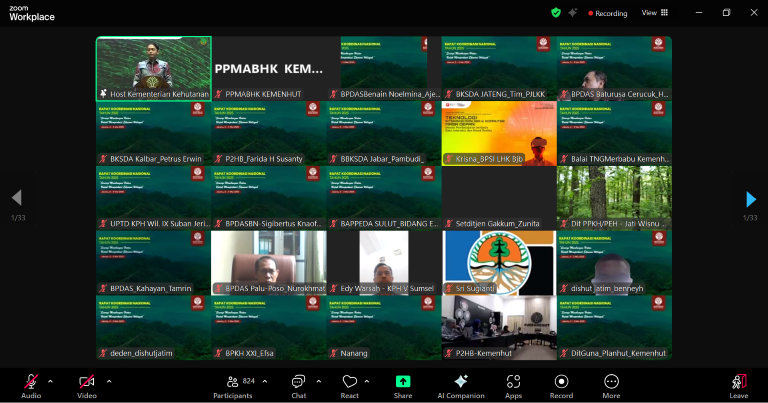
Task: Leave the meeting
Action: tap(739, 383)
